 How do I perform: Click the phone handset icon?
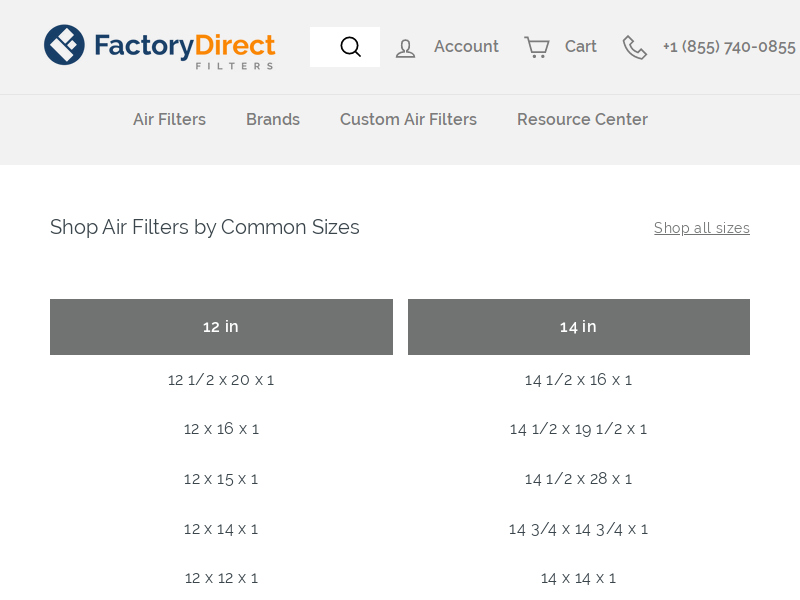(x=635, y=47)
